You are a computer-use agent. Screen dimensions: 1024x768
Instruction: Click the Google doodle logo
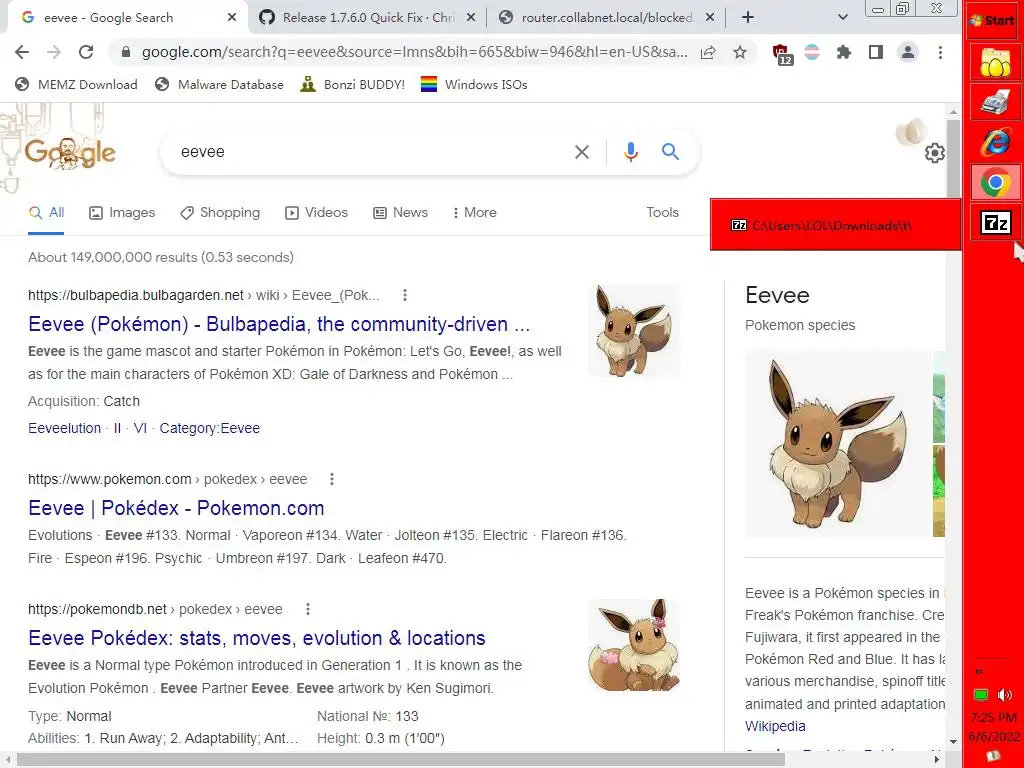pos(70,153)
